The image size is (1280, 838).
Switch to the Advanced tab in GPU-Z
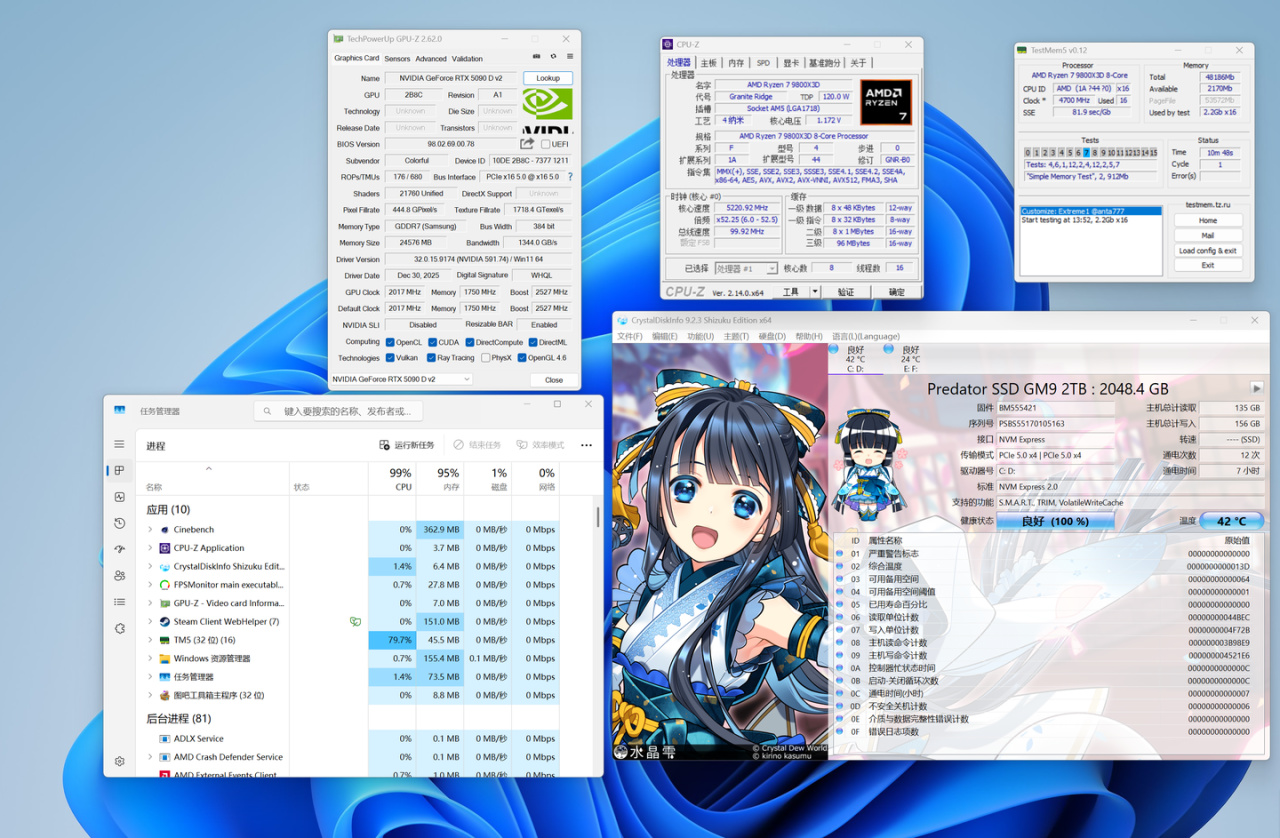click(x=431, y=59)
